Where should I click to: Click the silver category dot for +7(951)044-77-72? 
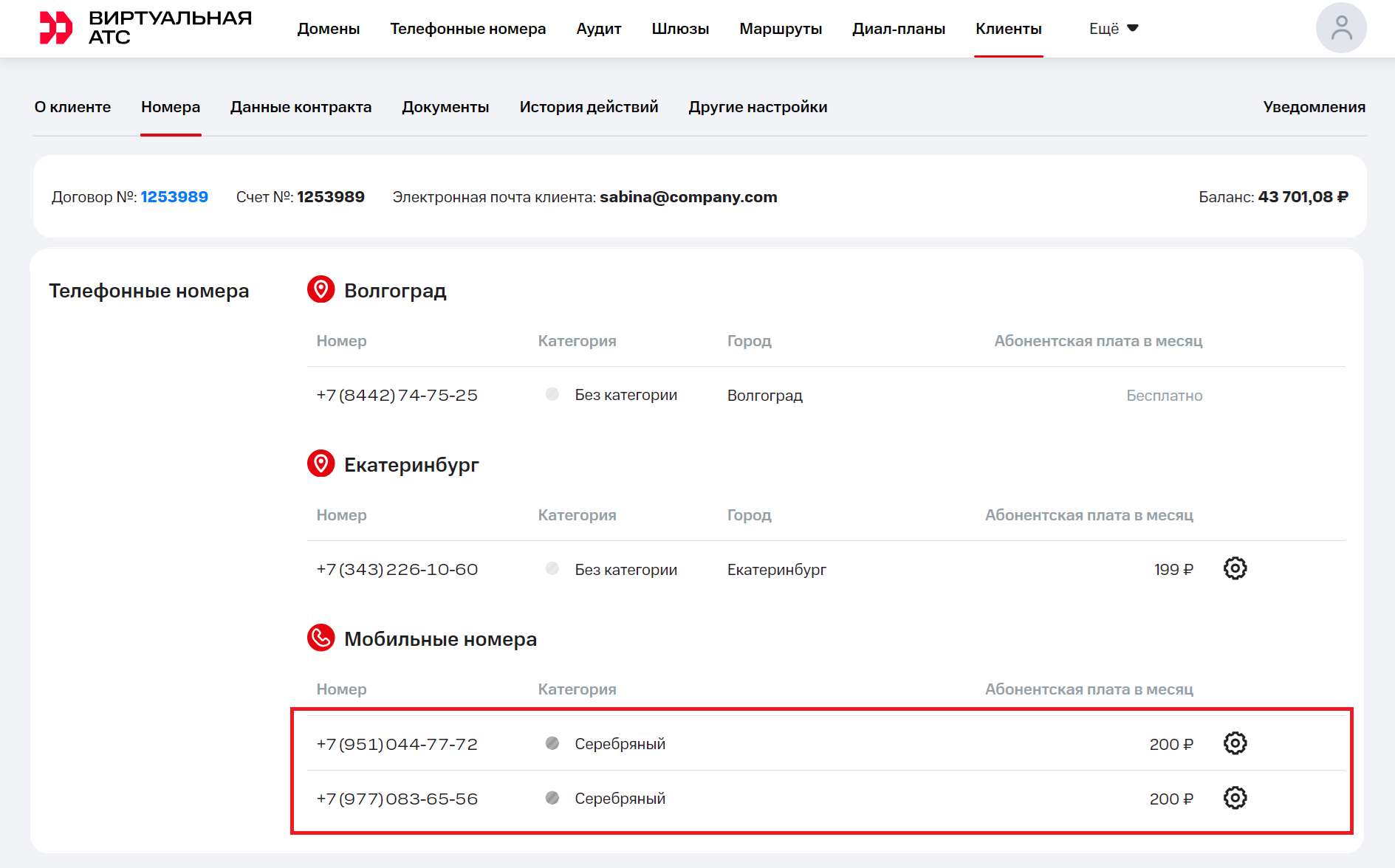(x=552, y=743)
